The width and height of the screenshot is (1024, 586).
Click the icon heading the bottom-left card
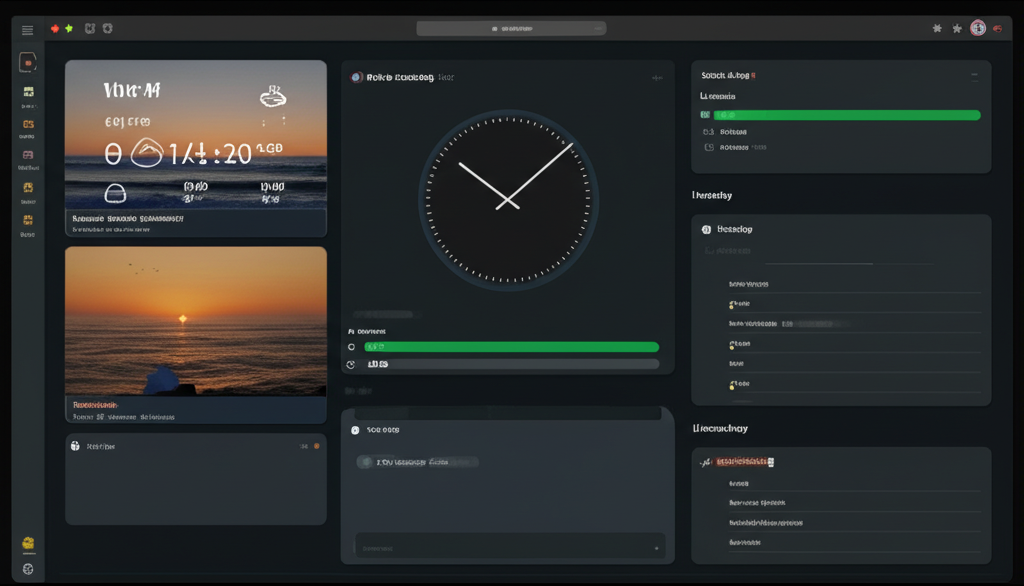(75, 446)
